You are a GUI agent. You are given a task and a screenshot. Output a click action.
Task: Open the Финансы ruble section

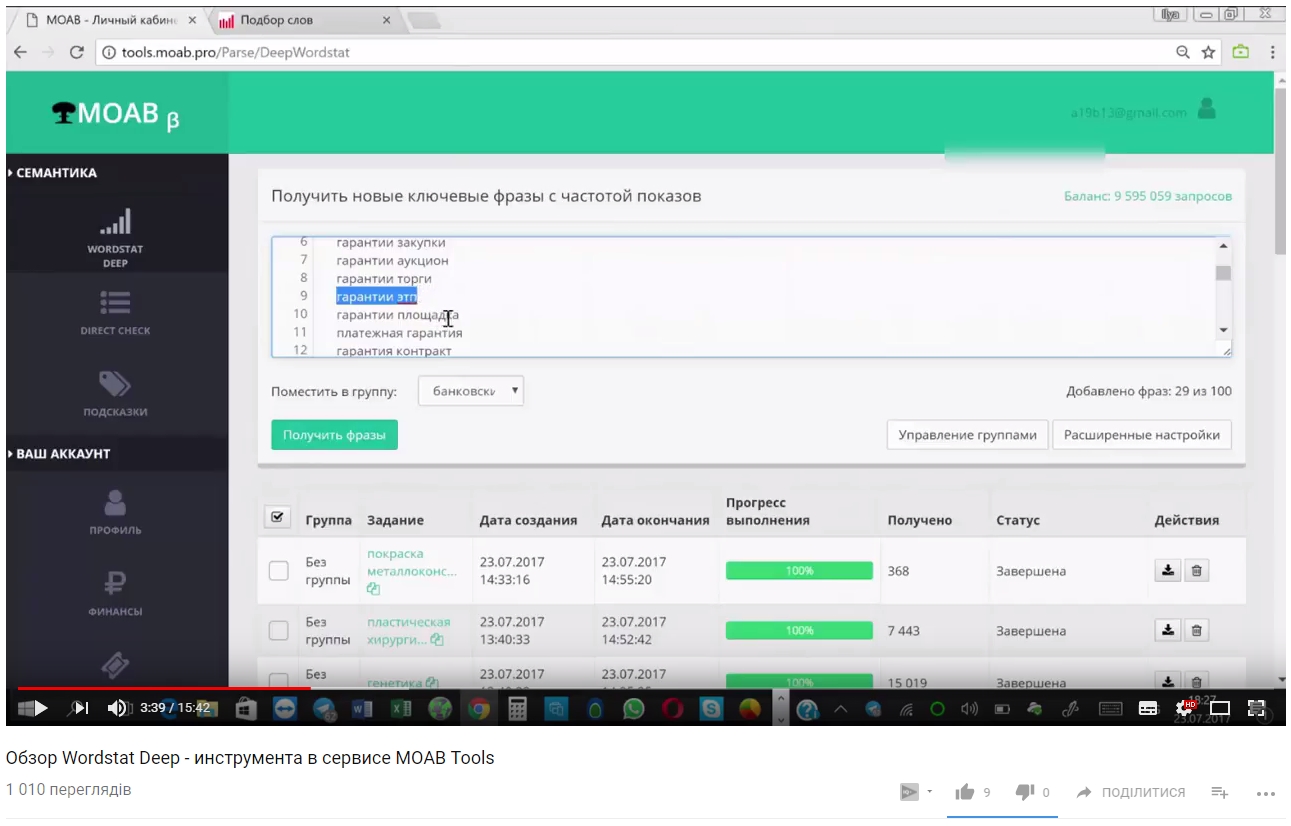coord(115,592)
